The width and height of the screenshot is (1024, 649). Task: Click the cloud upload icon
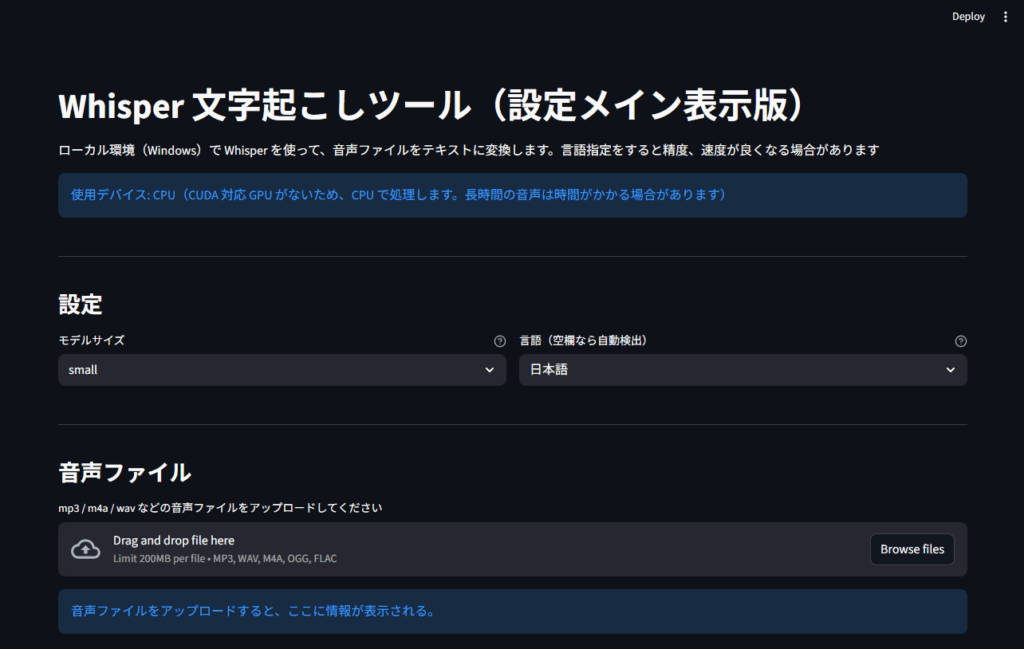86,549
